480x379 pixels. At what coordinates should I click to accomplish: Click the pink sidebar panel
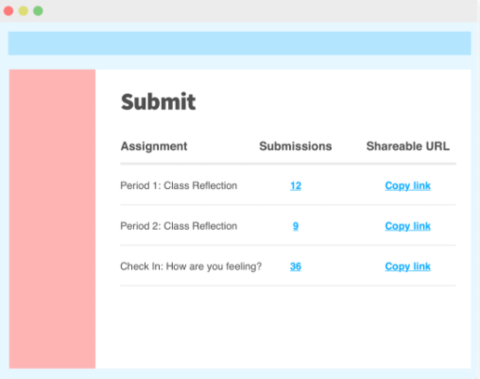(x=52, y=219)
